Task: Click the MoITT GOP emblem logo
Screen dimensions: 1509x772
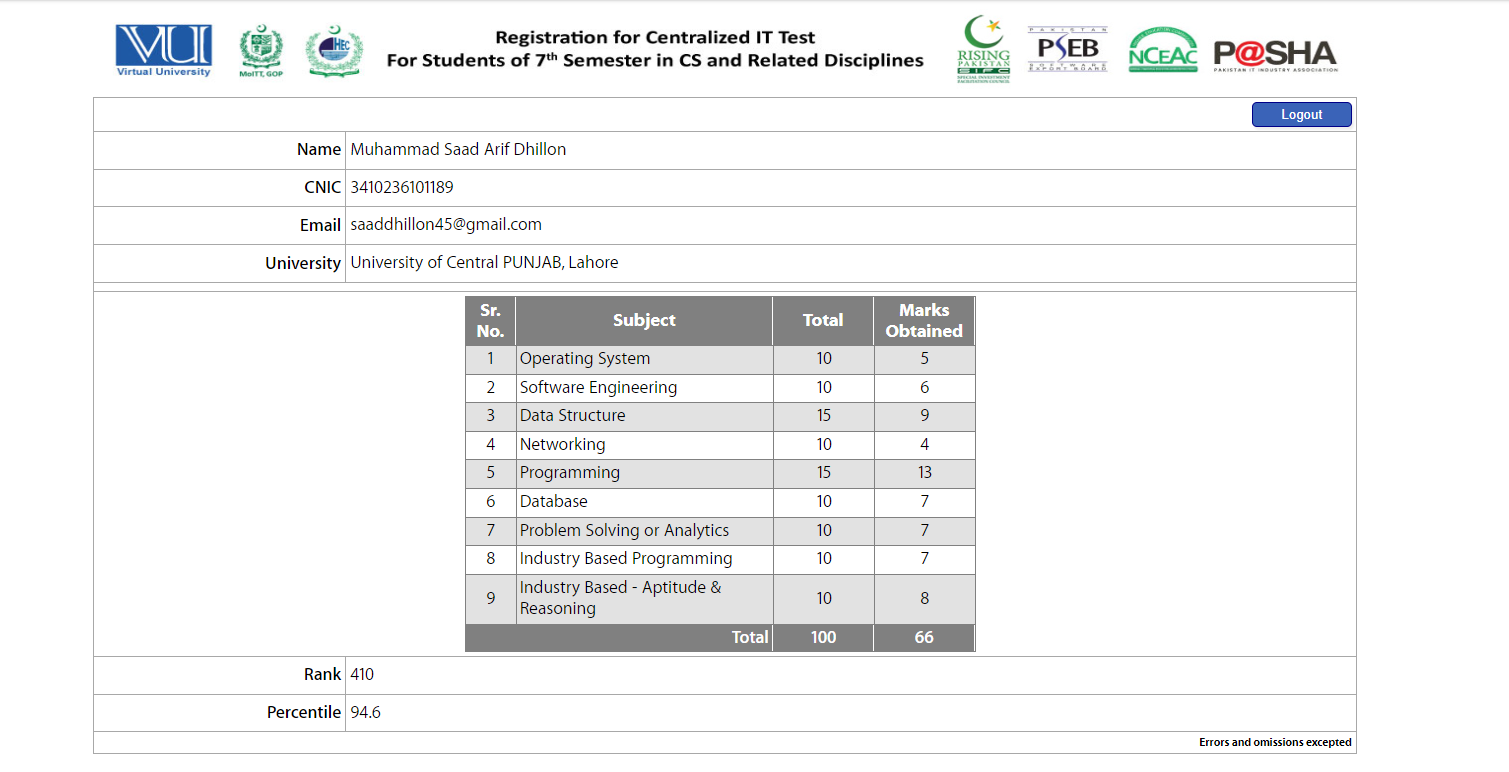Action: [x=261, y=52]
